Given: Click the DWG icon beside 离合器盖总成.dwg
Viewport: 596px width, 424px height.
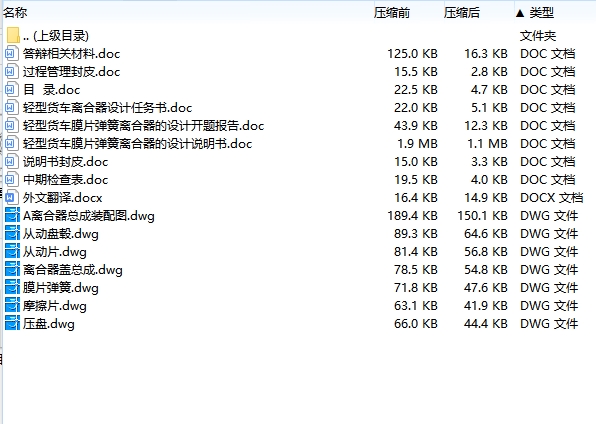Looking at the screenshot, I should tap(12, 270).
